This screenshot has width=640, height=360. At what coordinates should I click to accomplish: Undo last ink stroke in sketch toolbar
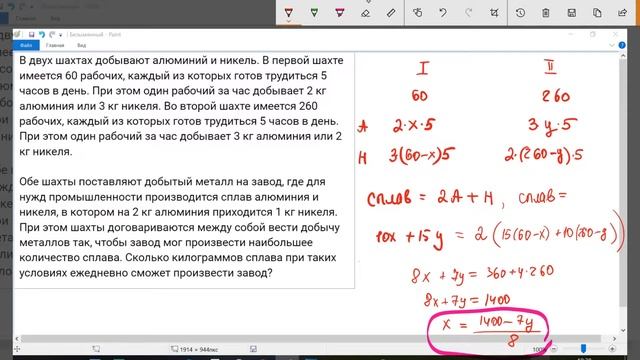click(443, 13)
